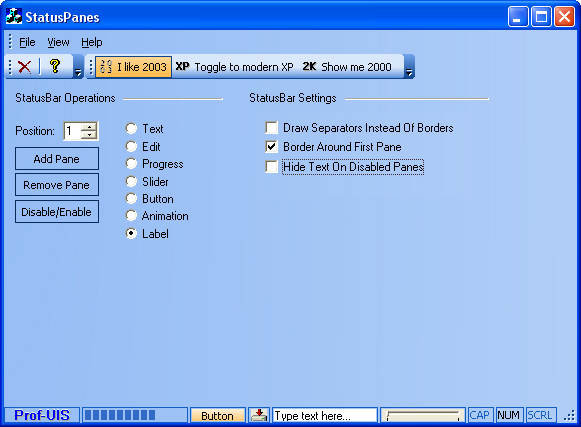Switch to 'Show me 2000' theme
This screenshot has height=427, width=581.
coord(347,67)
